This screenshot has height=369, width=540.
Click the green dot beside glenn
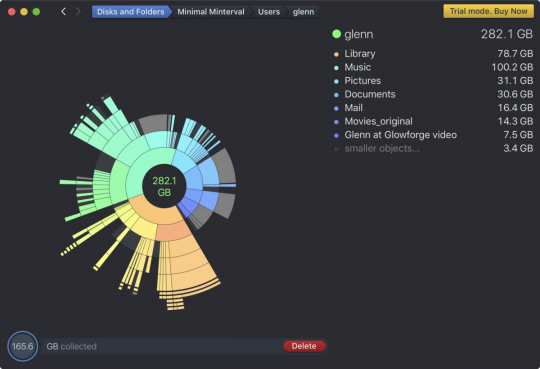click(x=336, y=34)
